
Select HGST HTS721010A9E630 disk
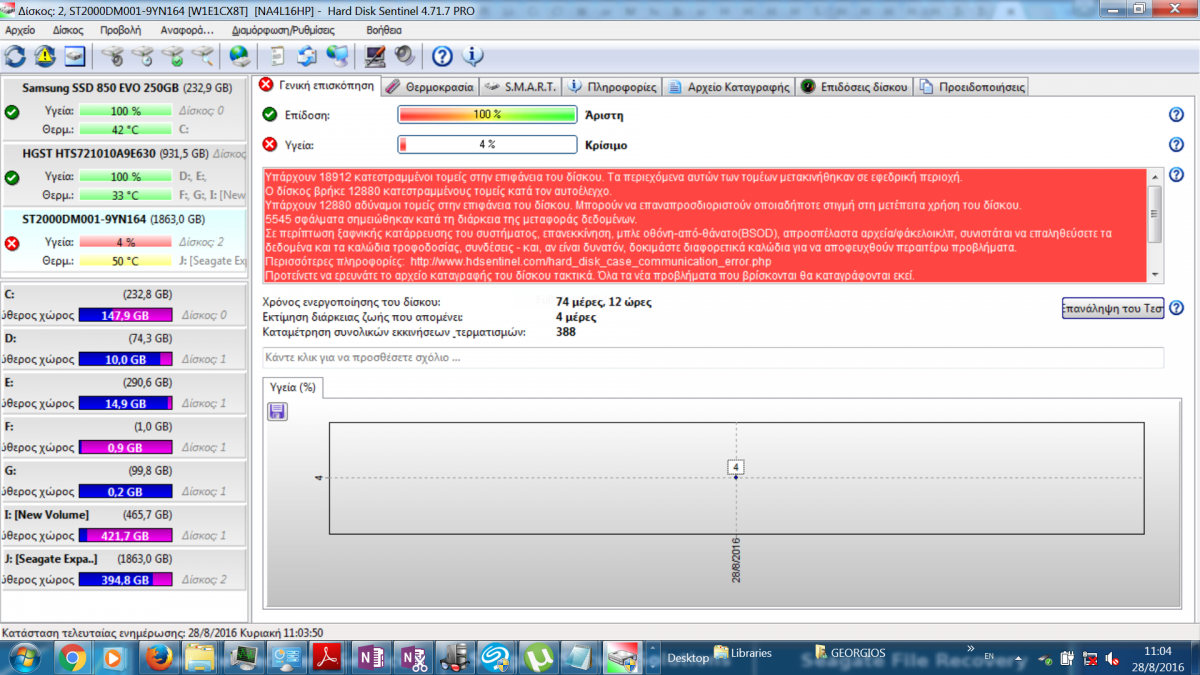click(x=124, y=174)
